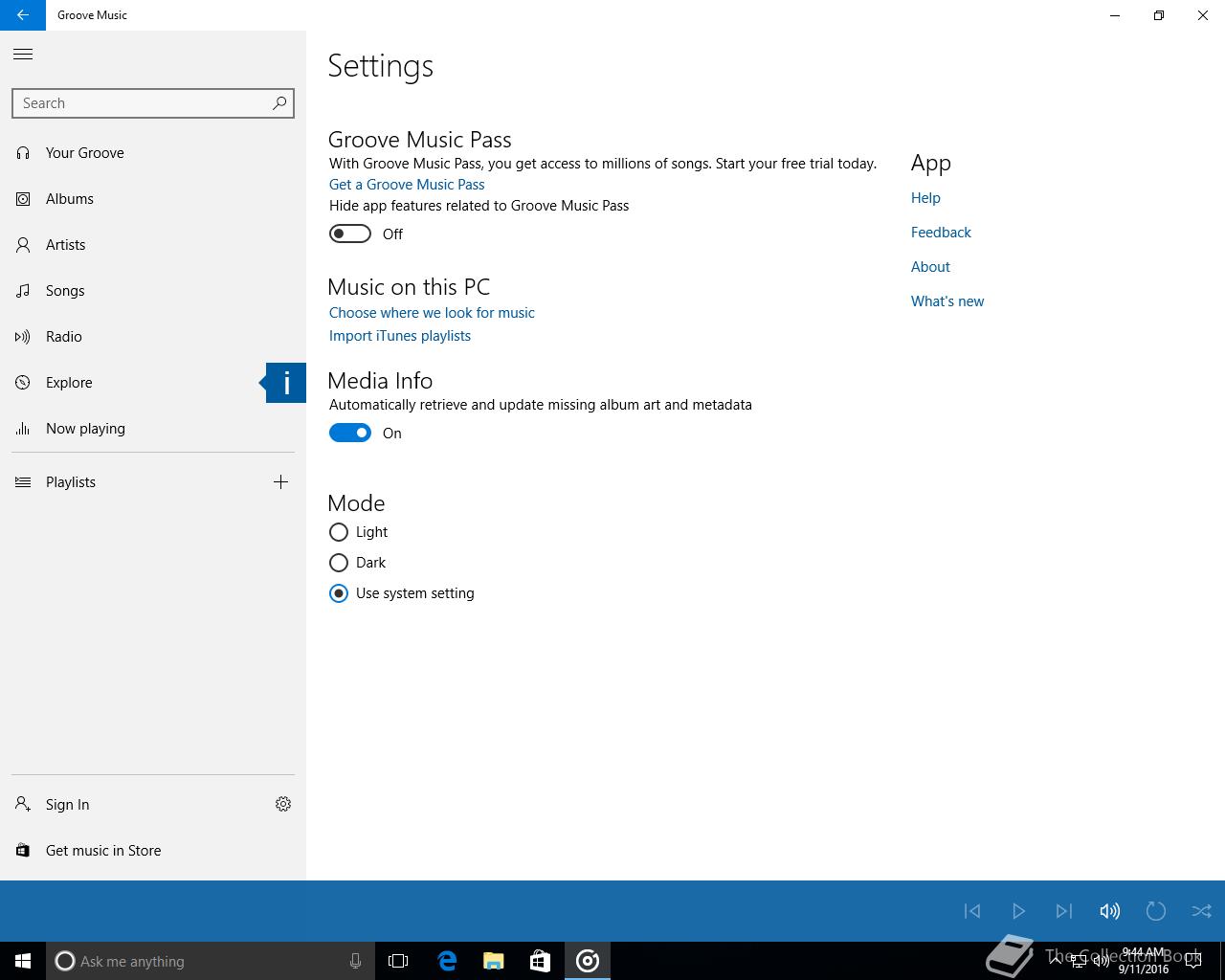This screenshot has width=1225, height=980.
Task: Click the search magnifier icon
Action: (x=279, y=103)
